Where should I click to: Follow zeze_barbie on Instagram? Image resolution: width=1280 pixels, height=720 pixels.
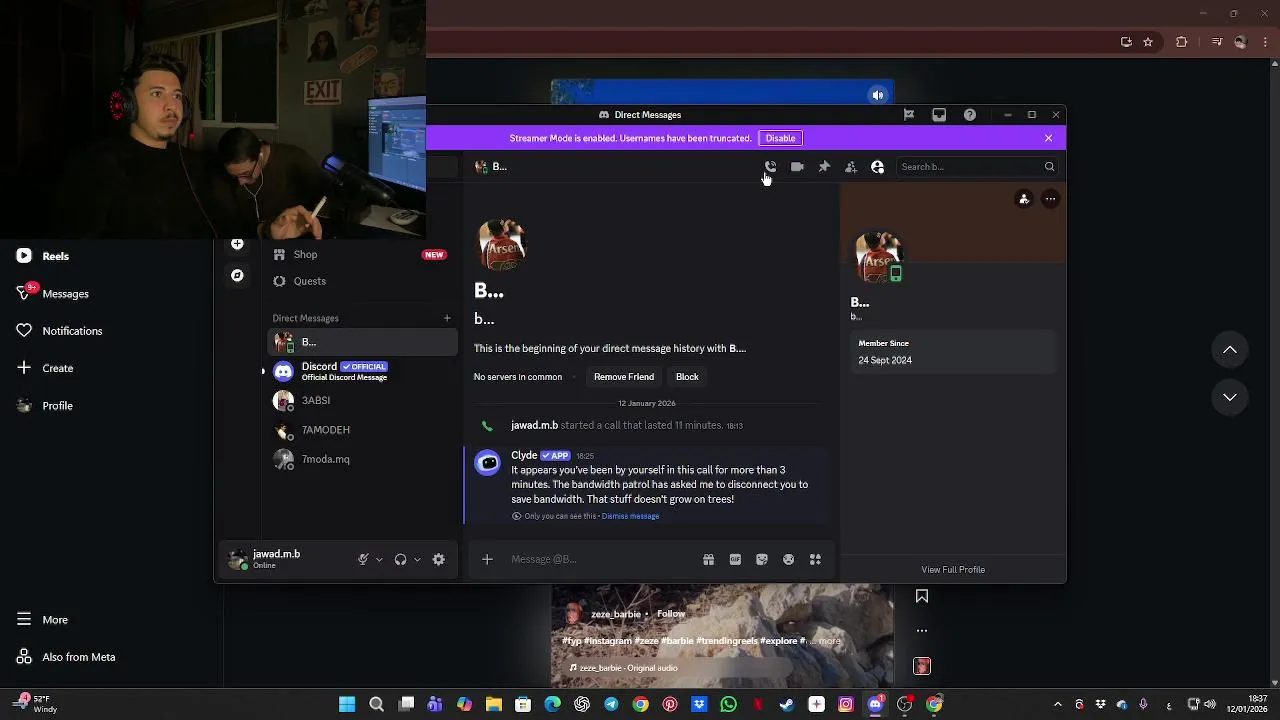click(671, 614)
